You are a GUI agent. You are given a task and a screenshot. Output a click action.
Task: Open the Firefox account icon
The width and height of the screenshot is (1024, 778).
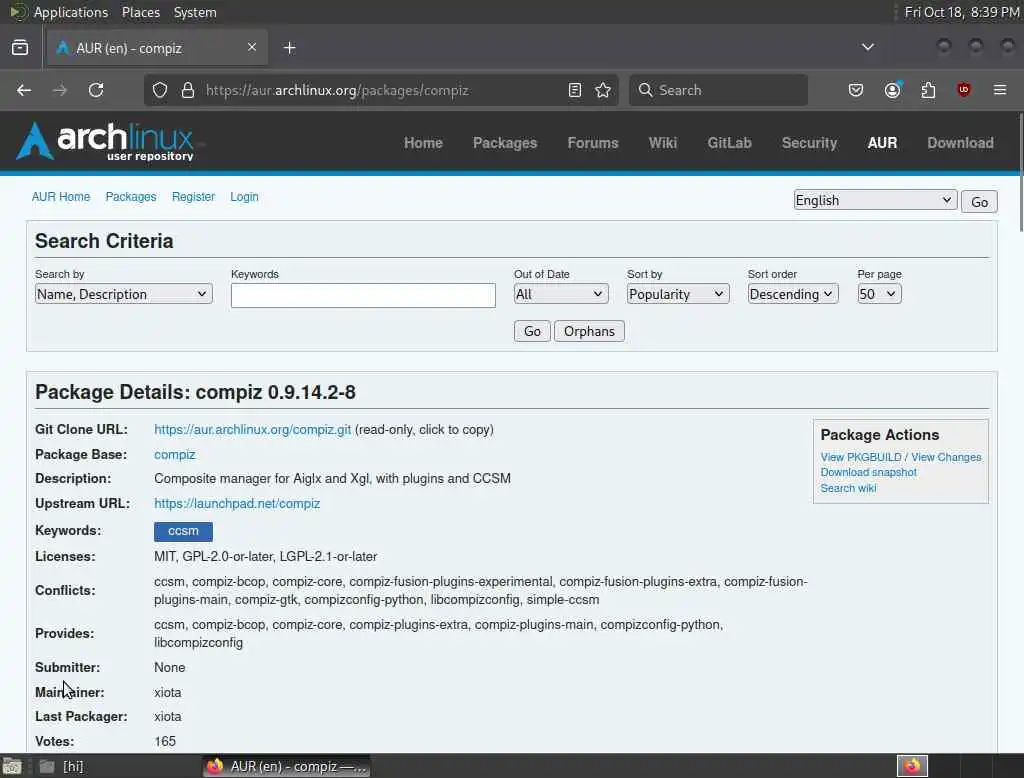coord(893,90)
